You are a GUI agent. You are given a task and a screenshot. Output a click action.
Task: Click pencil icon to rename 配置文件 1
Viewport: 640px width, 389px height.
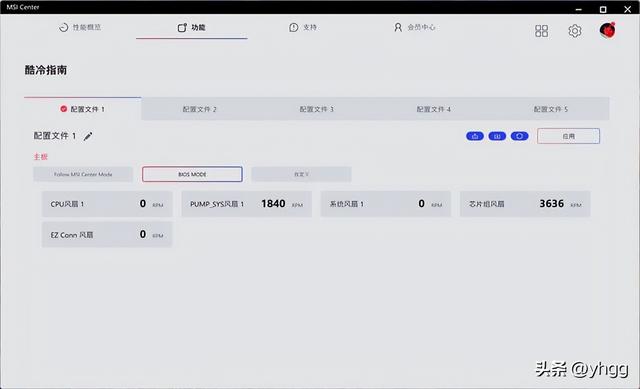point(88,136)
